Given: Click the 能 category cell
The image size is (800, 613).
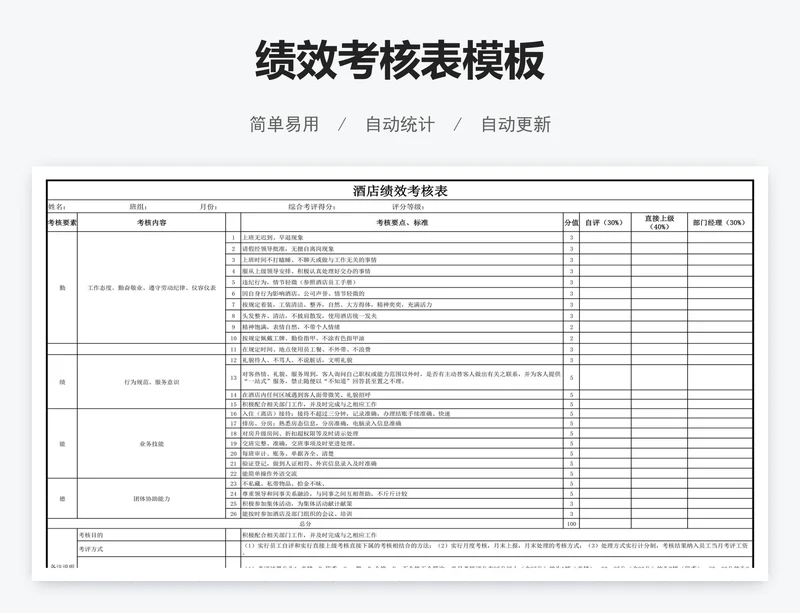Looking at the screenshot, I should coord(62,444).
